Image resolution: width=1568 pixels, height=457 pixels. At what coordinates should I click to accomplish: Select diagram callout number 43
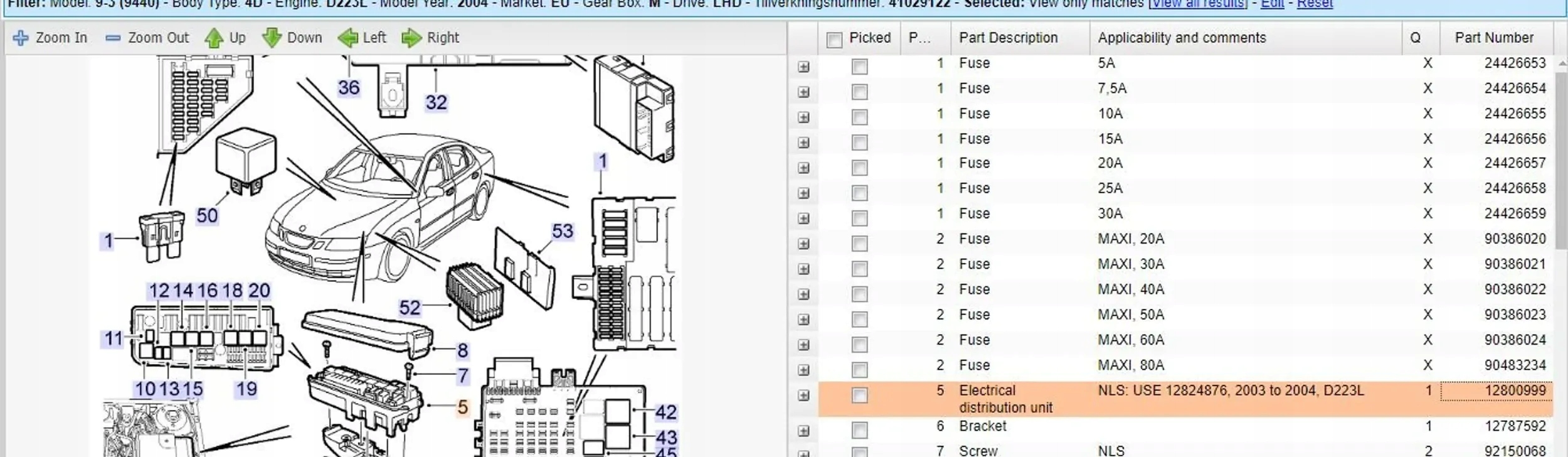666,437
